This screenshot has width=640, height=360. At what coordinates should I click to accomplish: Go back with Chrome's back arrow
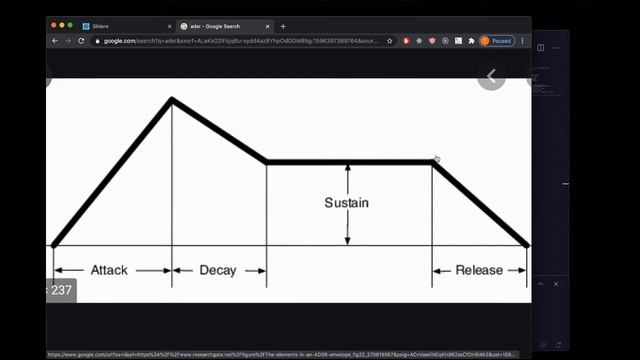pyautogui.click(x=55, y=41)
